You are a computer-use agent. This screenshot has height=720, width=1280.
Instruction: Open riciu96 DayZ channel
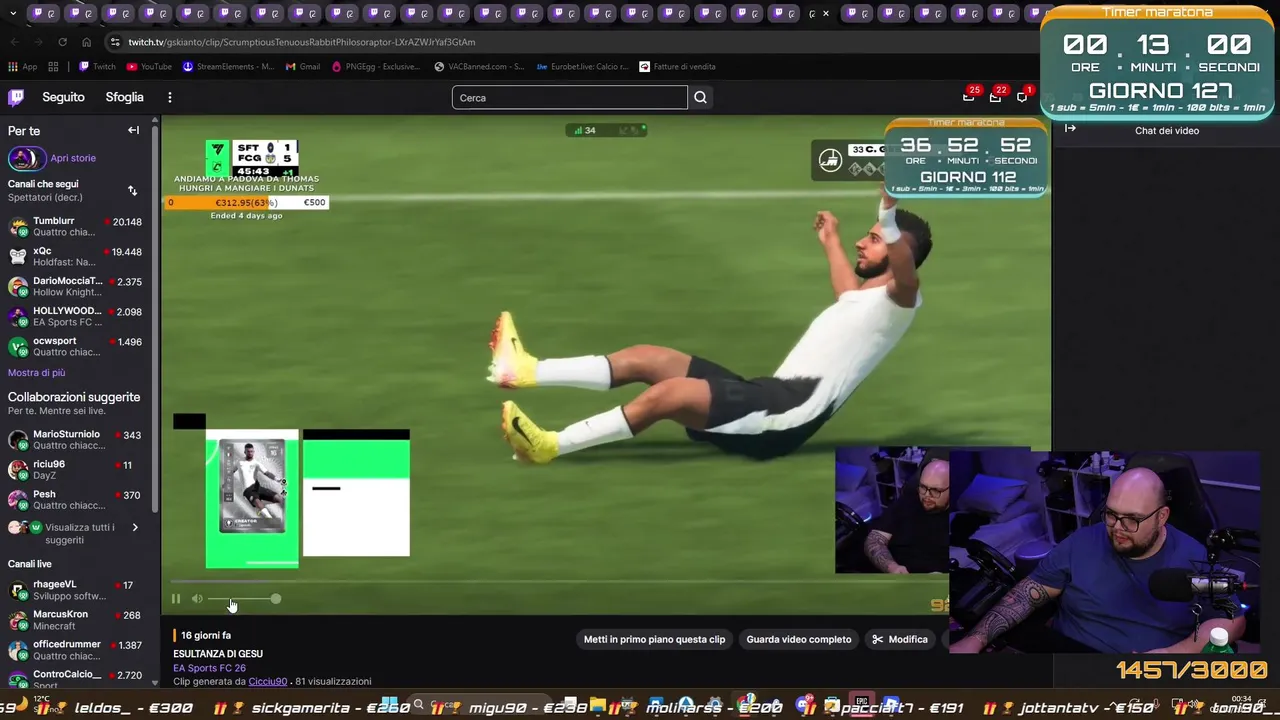[x=75, y=469]
